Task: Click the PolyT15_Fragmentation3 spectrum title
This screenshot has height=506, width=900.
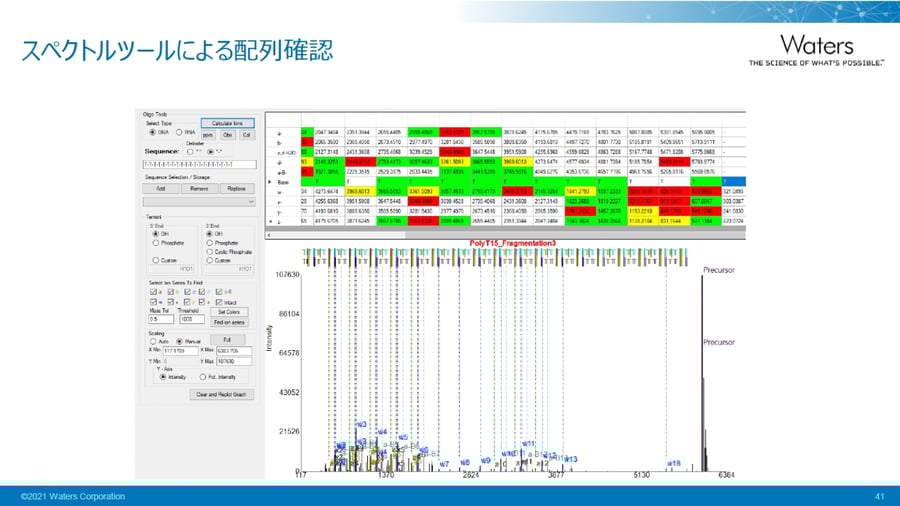Action: 513,243
